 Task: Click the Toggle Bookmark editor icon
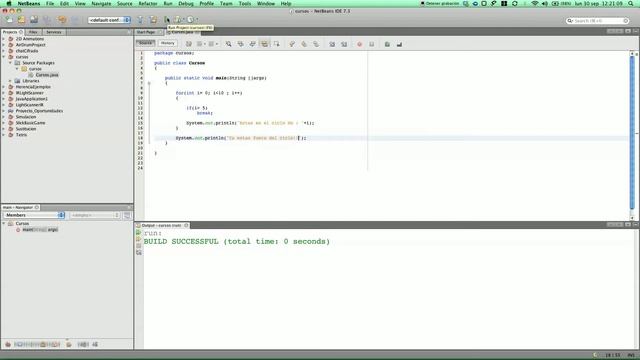pyautogui.click(x=316, y=44)
